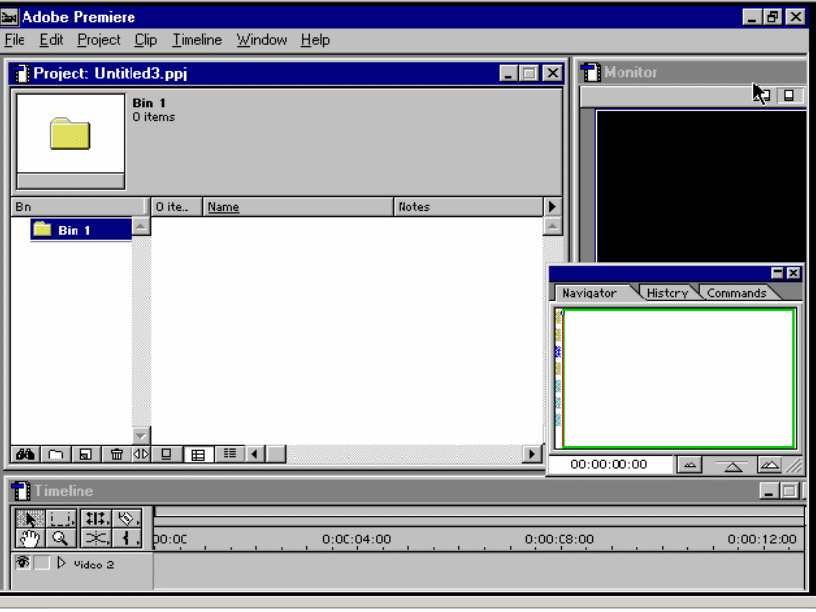Click the '0 ite..' column header
This screenshot has width=816, height=612.
tap(176, 207)
